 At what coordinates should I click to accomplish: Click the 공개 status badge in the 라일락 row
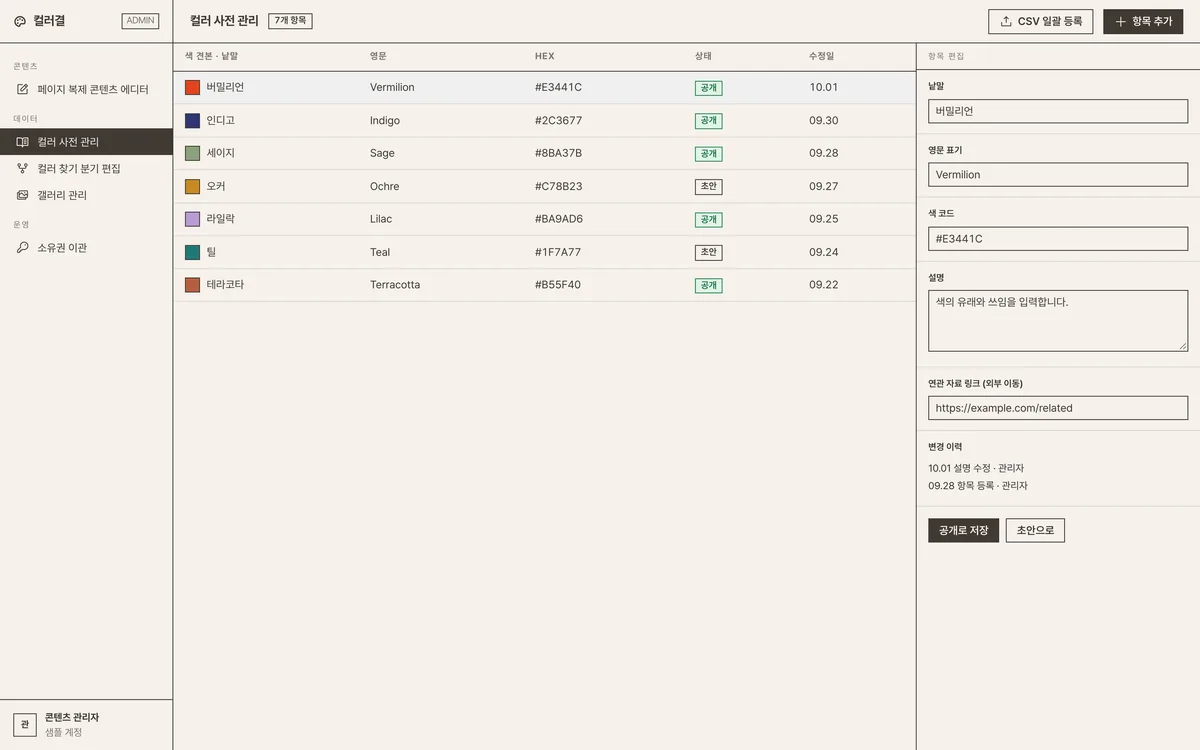pyautogui.click(x=708, y=220)
